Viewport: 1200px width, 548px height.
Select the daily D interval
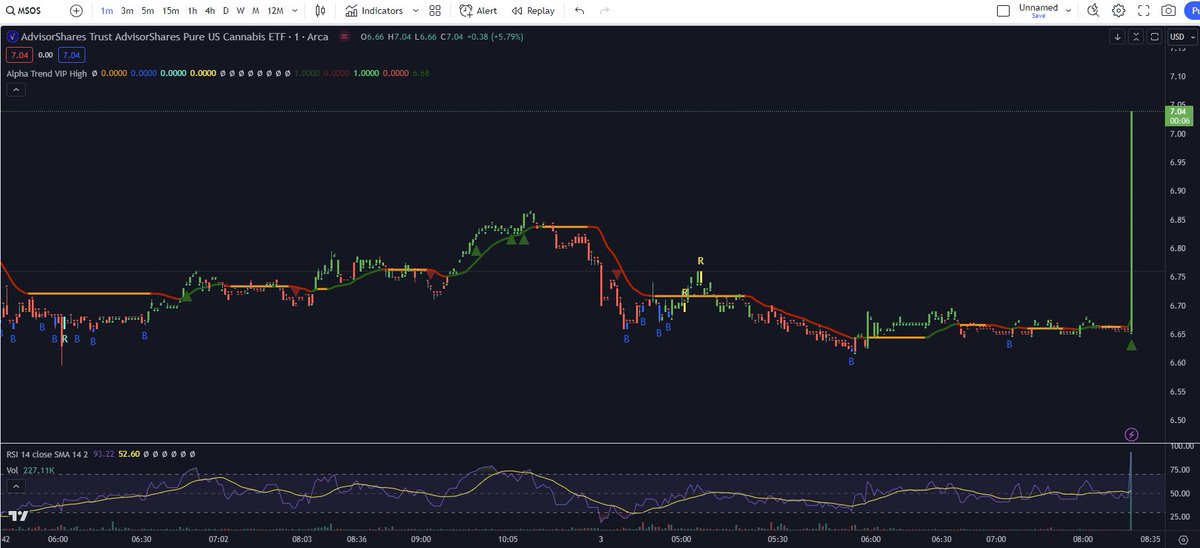[225, 11]
